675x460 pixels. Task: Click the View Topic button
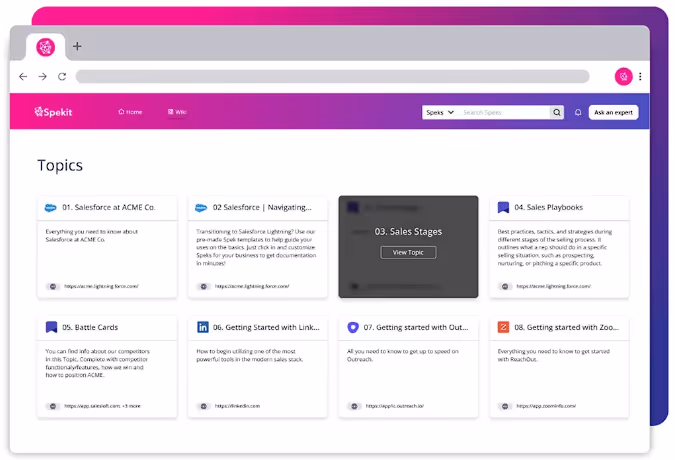pyautogui.click(x=408, y=253)
